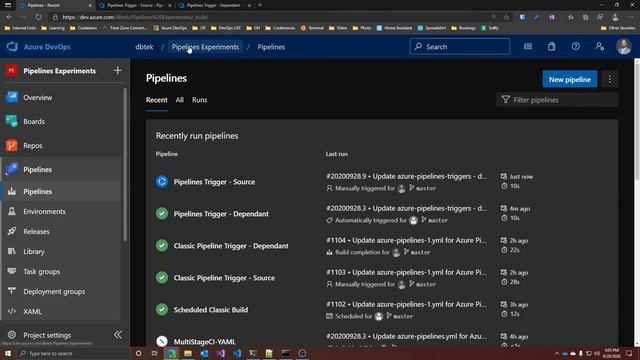Click the user profile avatar
This screenshot has width=640, height=360.
coord(624,47)
